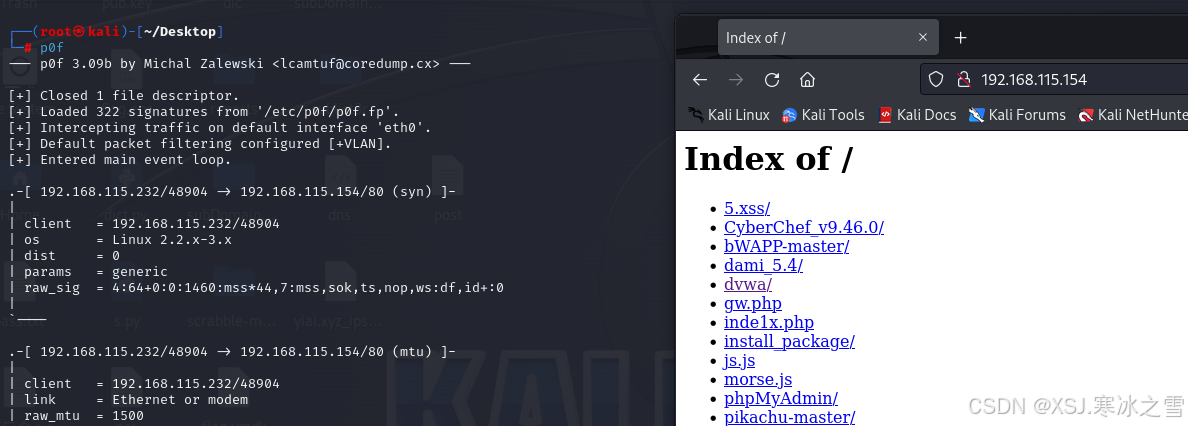Open the CyberChef_v9.46.0/ directory link
Screen dimensions: 1188x426
pos(804,227)
